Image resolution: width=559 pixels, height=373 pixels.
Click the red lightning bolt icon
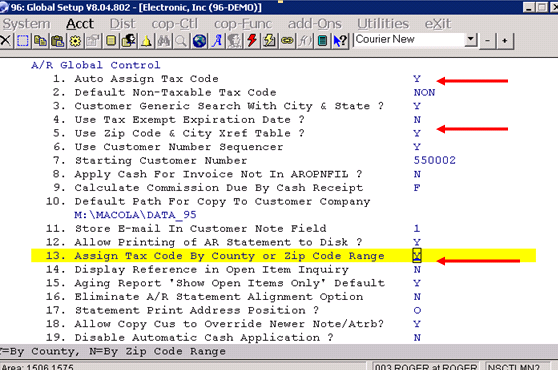point(252,41)
